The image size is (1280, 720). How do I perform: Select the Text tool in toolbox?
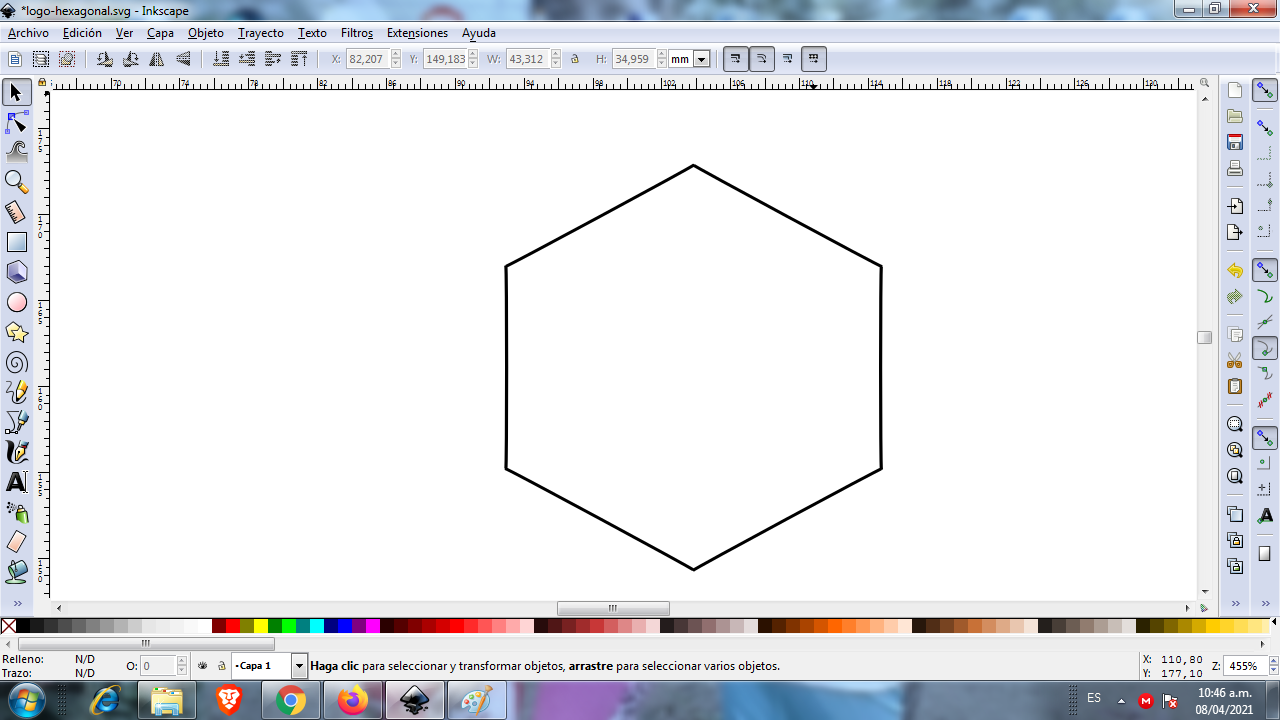(16, 482)
